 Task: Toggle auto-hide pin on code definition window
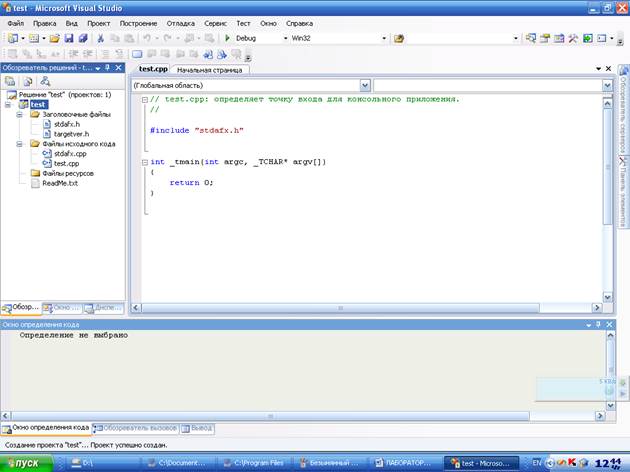tap(597, 325)
